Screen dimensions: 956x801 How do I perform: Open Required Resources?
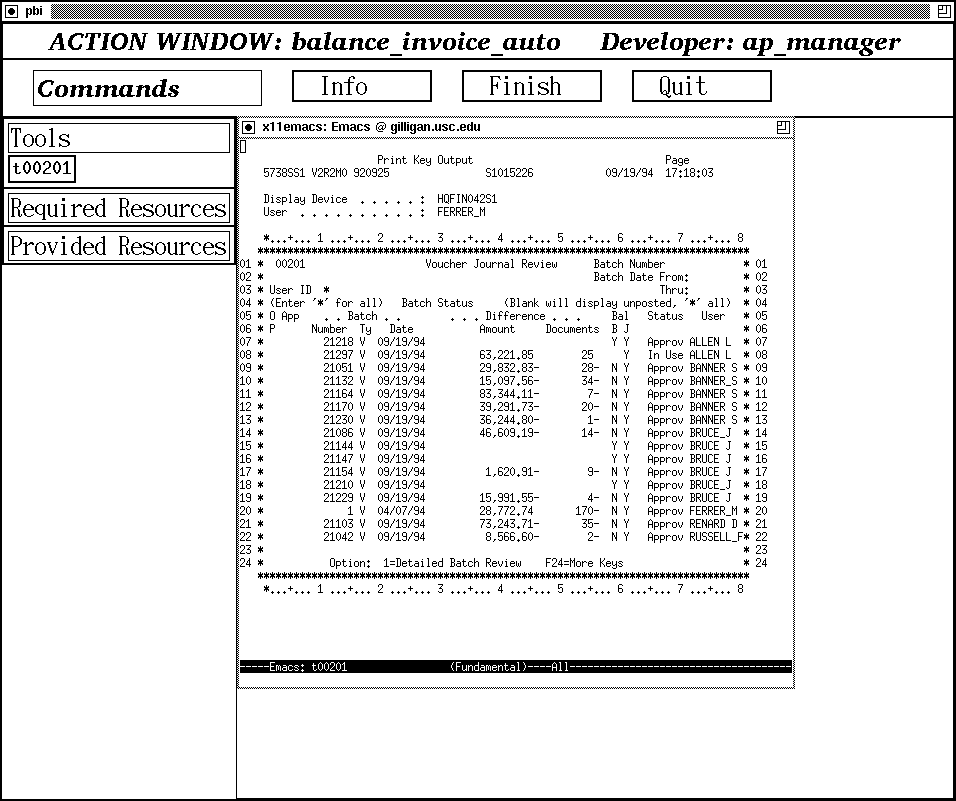coord(119,208)
